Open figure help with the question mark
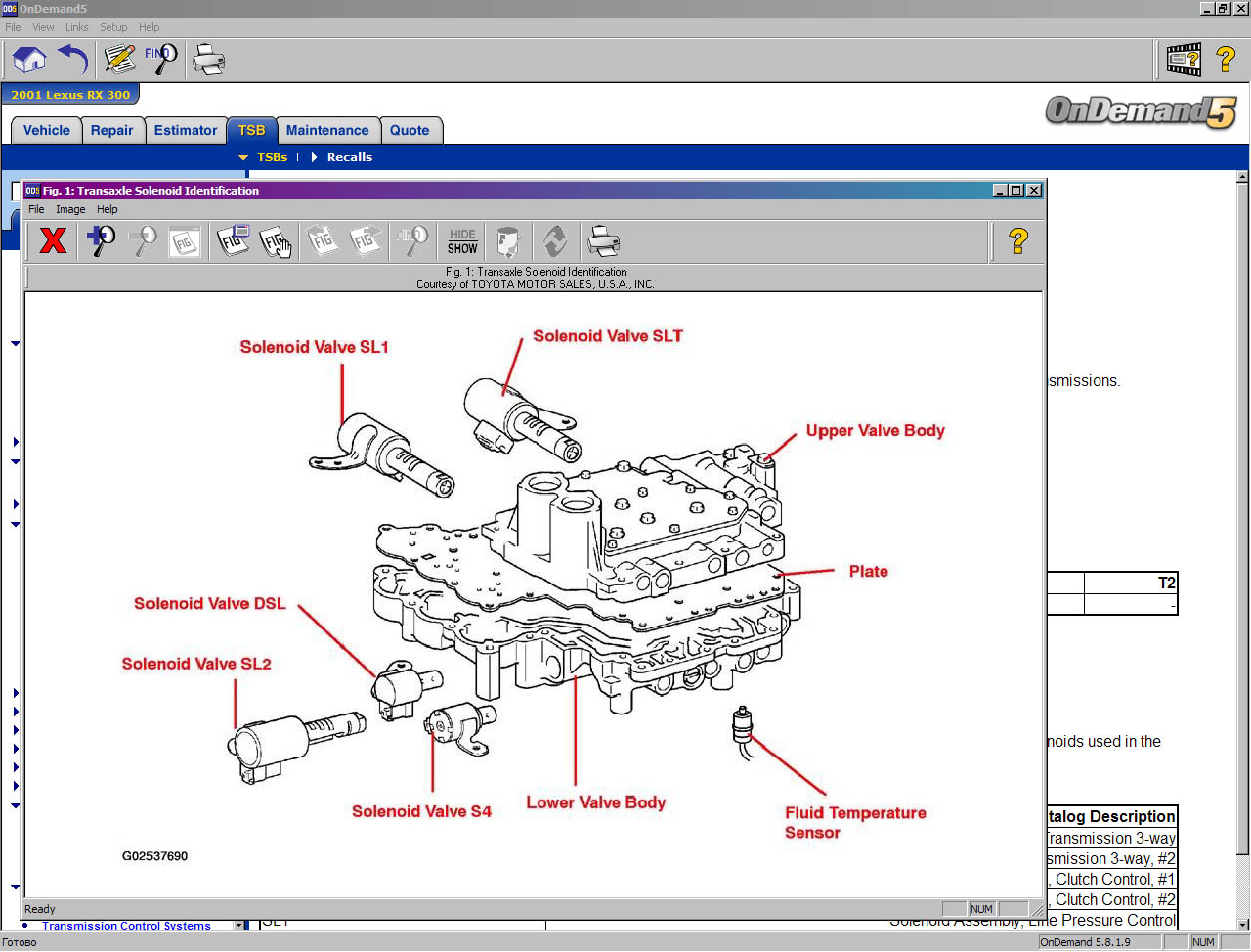The height and width of the screenshot is (952, 1251). [1017, 240]
